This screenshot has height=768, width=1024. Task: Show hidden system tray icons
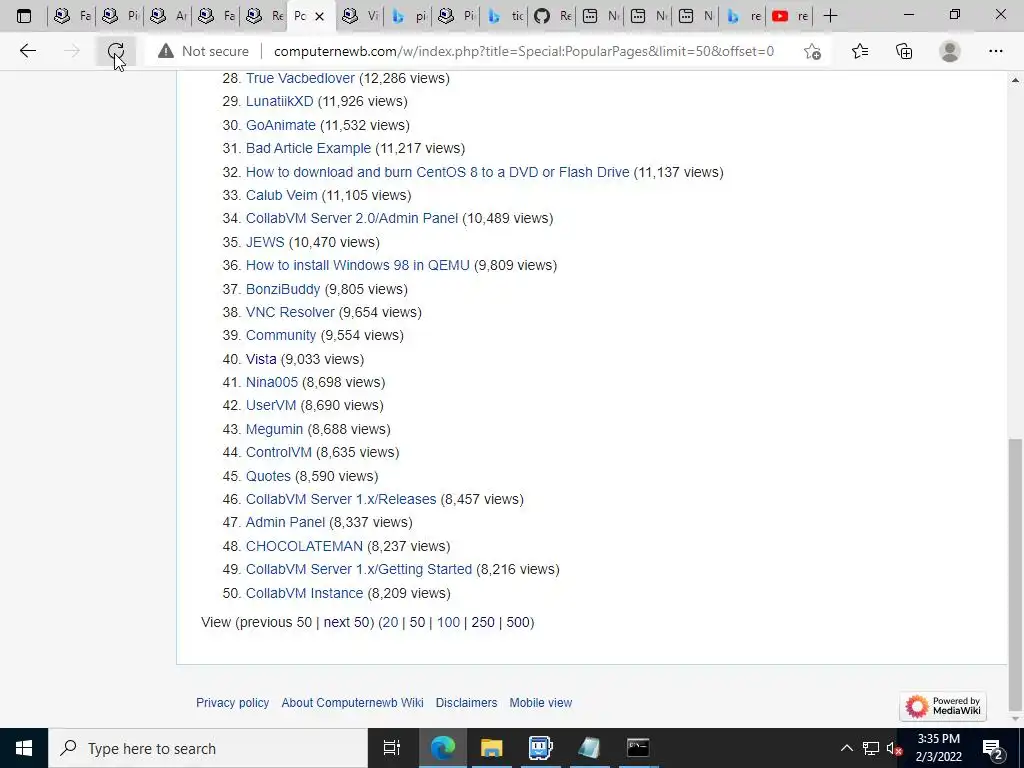pos(846,748)
